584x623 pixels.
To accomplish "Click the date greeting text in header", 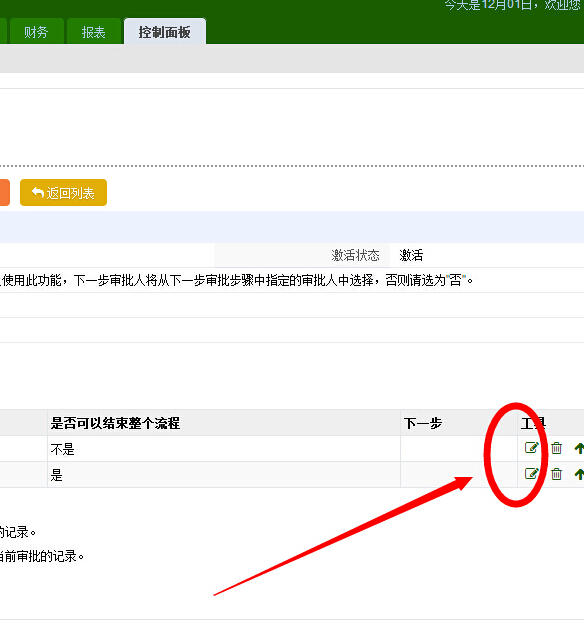I will point(512,5).
